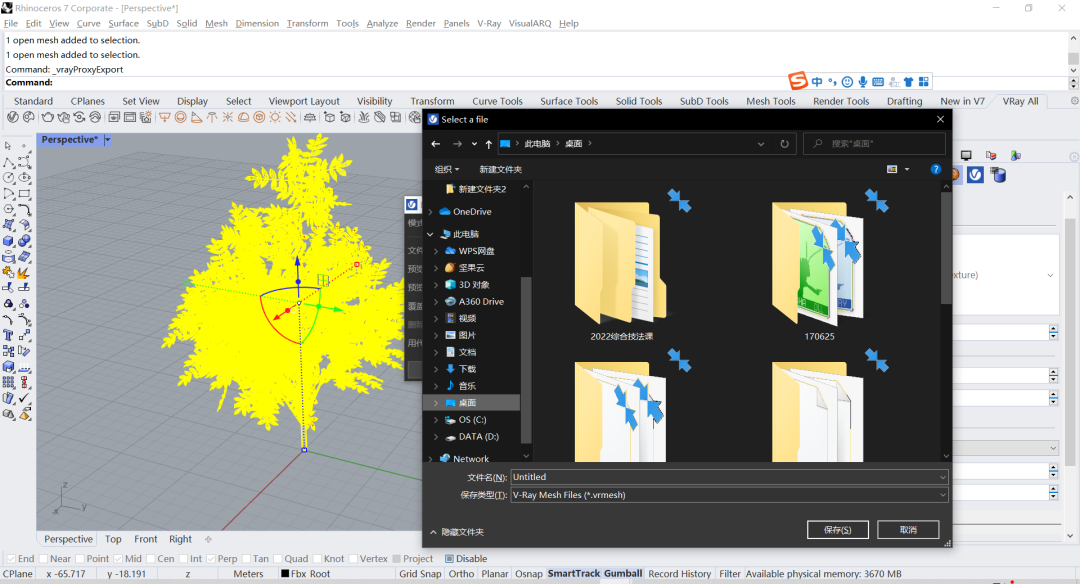Click the Array tool icon
The image size is (1080, 584).
(x=8, y=381)
